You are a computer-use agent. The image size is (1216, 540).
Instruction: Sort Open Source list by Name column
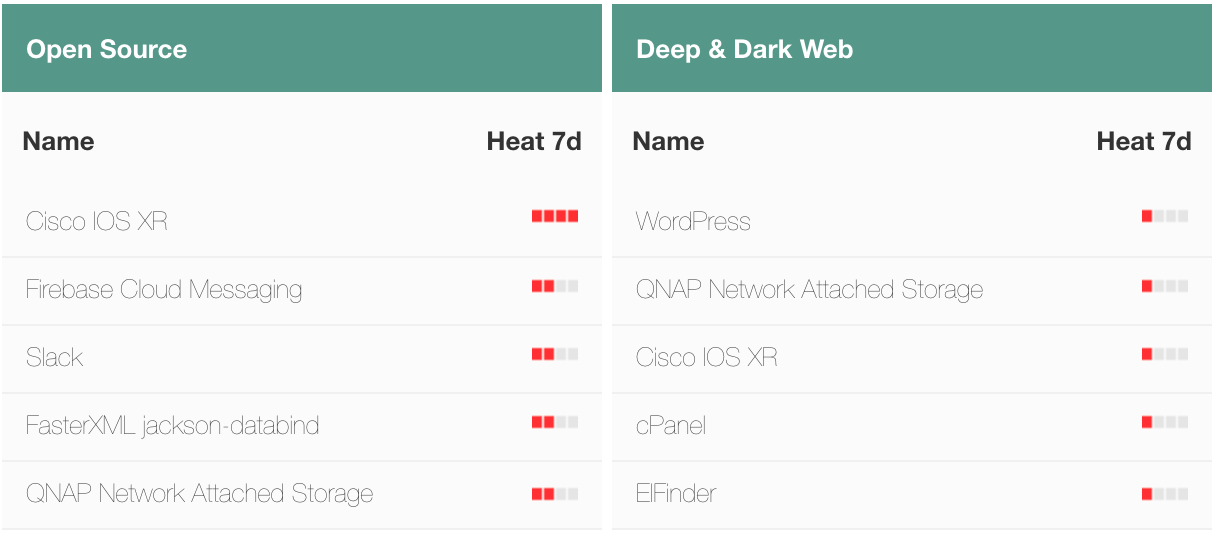[58, 141]
